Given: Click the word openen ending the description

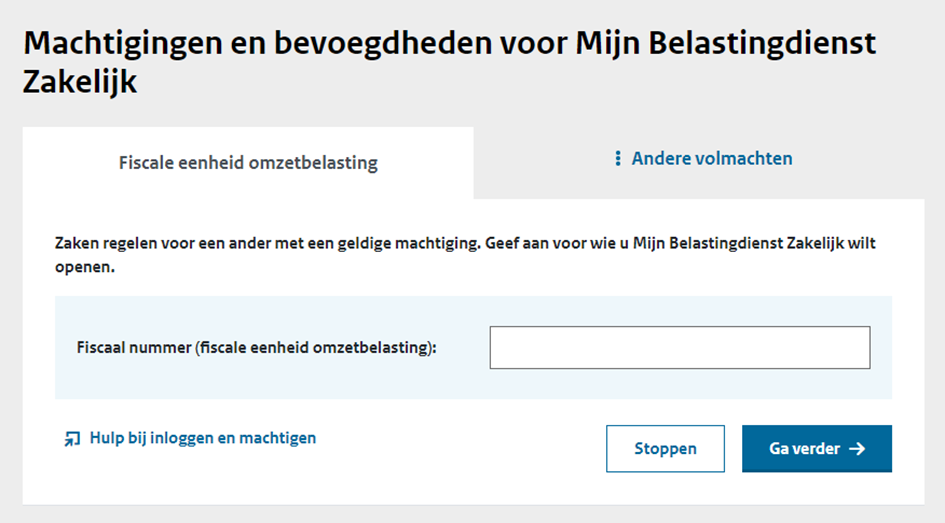Looking at the screenshot, I should point(83,268).
